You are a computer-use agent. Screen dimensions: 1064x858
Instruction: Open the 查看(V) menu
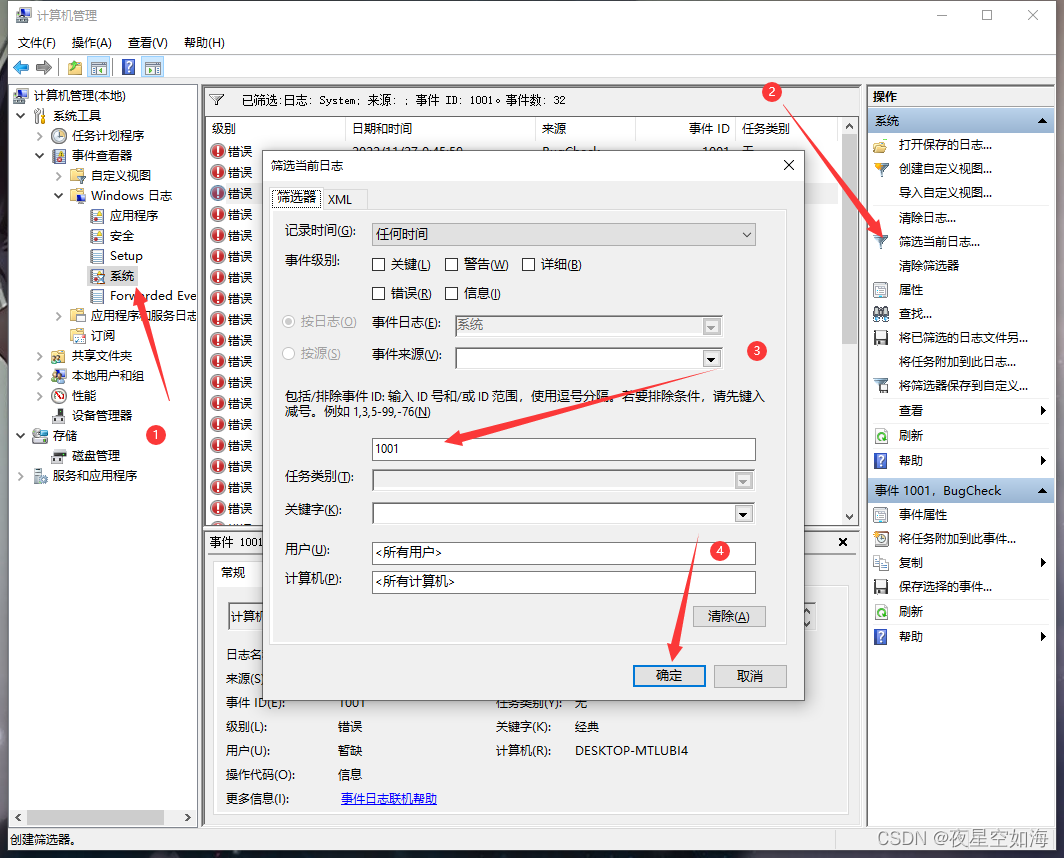148,43
